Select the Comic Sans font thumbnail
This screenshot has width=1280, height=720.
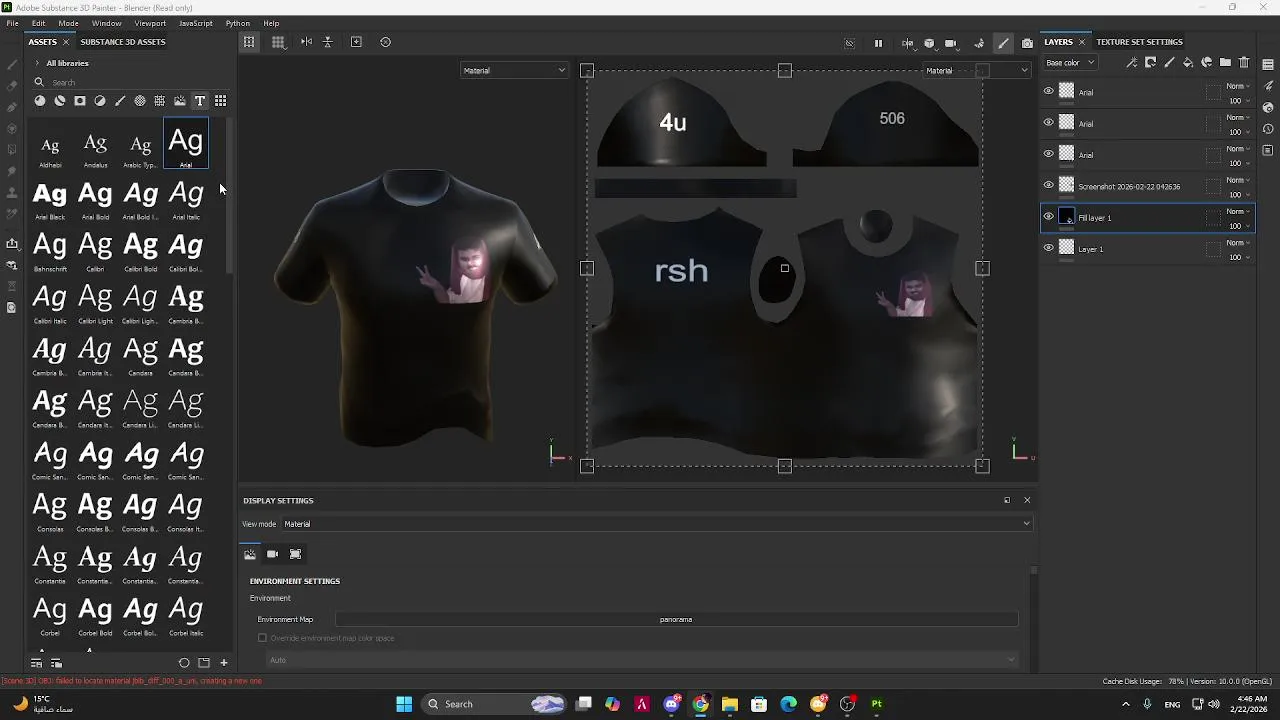click(50, 459)
